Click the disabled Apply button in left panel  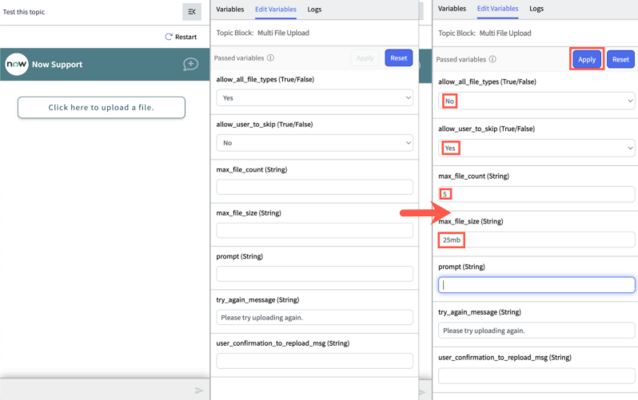tap(365, 58)
